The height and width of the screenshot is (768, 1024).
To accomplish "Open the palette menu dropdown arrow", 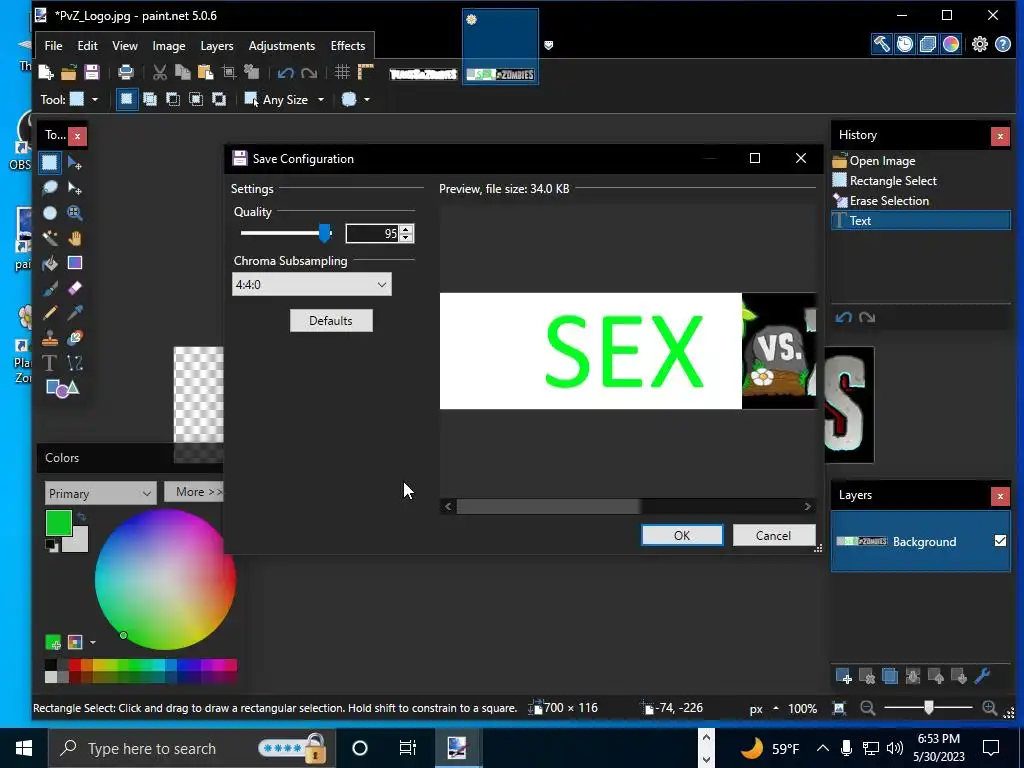I will click(93, 643).
